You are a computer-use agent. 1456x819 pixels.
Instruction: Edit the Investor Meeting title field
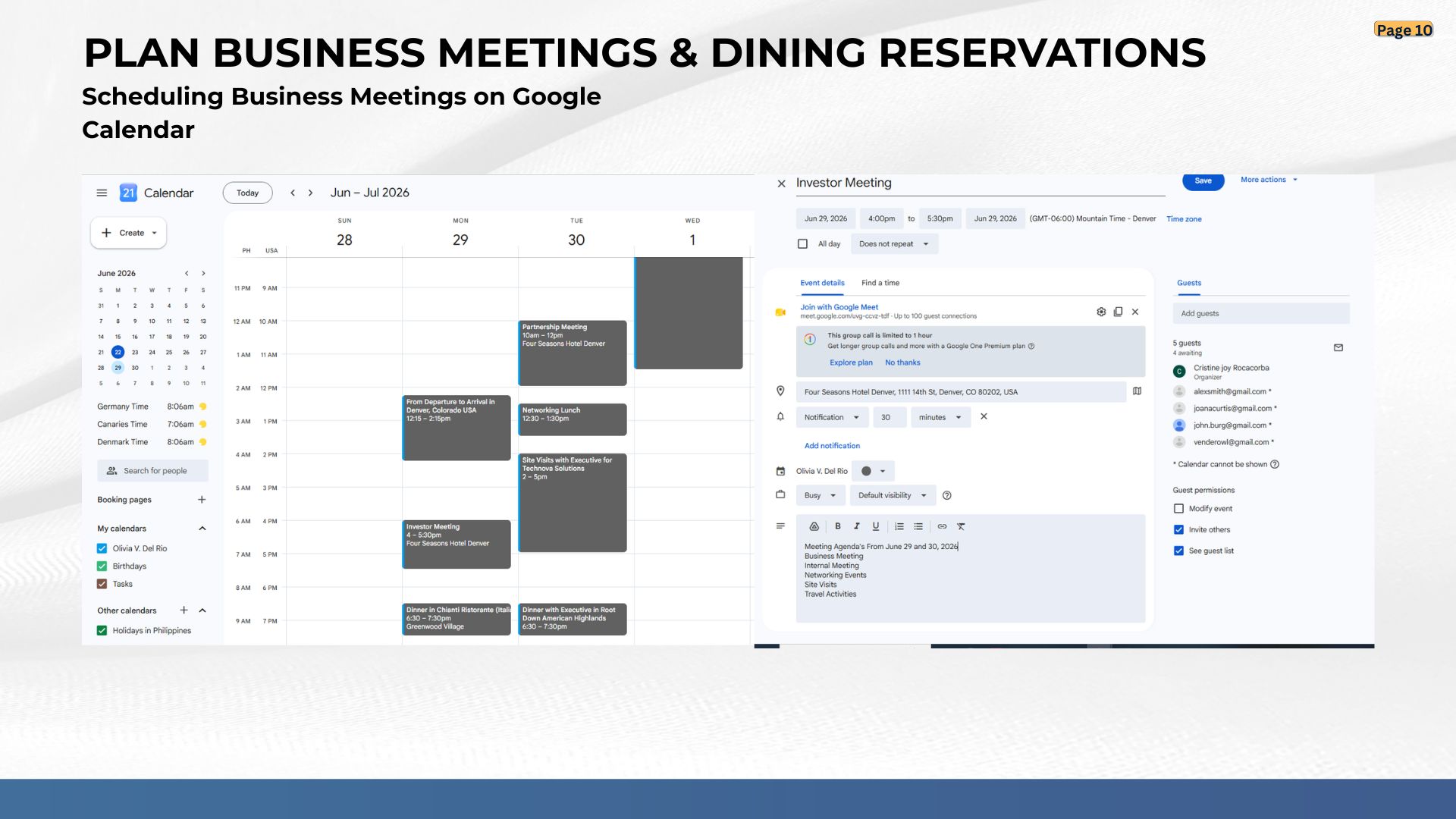pyautogui.click(x=980, y=184)
